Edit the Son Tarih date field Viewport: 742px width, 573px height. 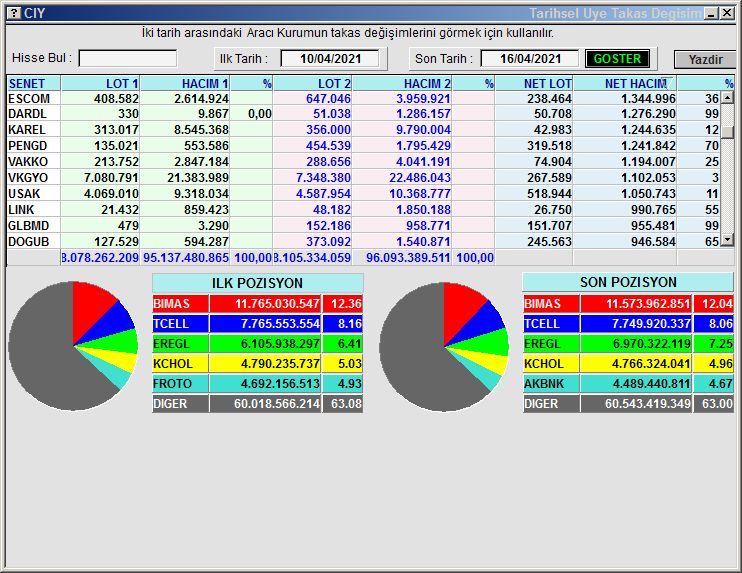point(530,59)
